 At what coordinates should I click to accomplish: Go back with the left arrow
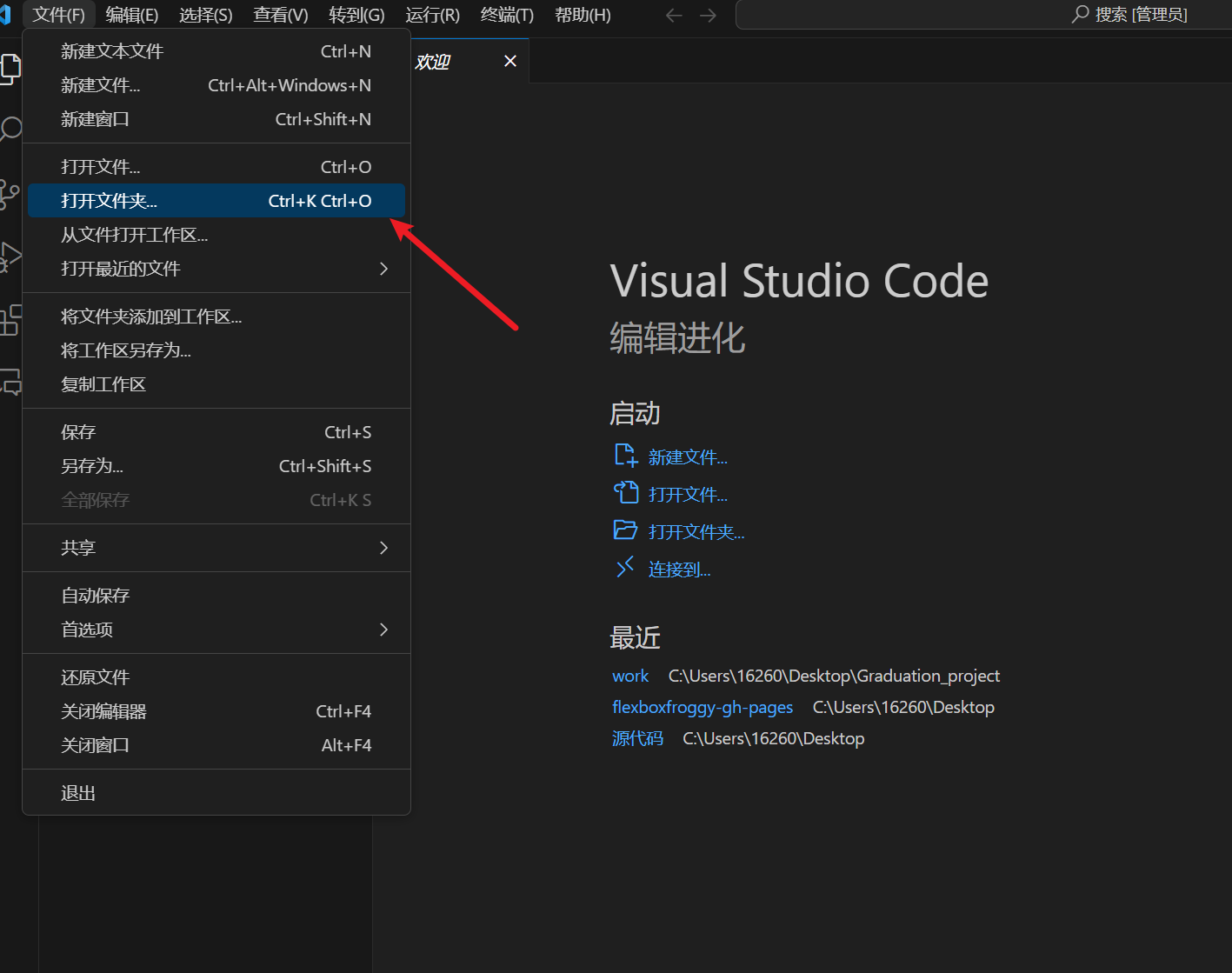pos(674,15)
